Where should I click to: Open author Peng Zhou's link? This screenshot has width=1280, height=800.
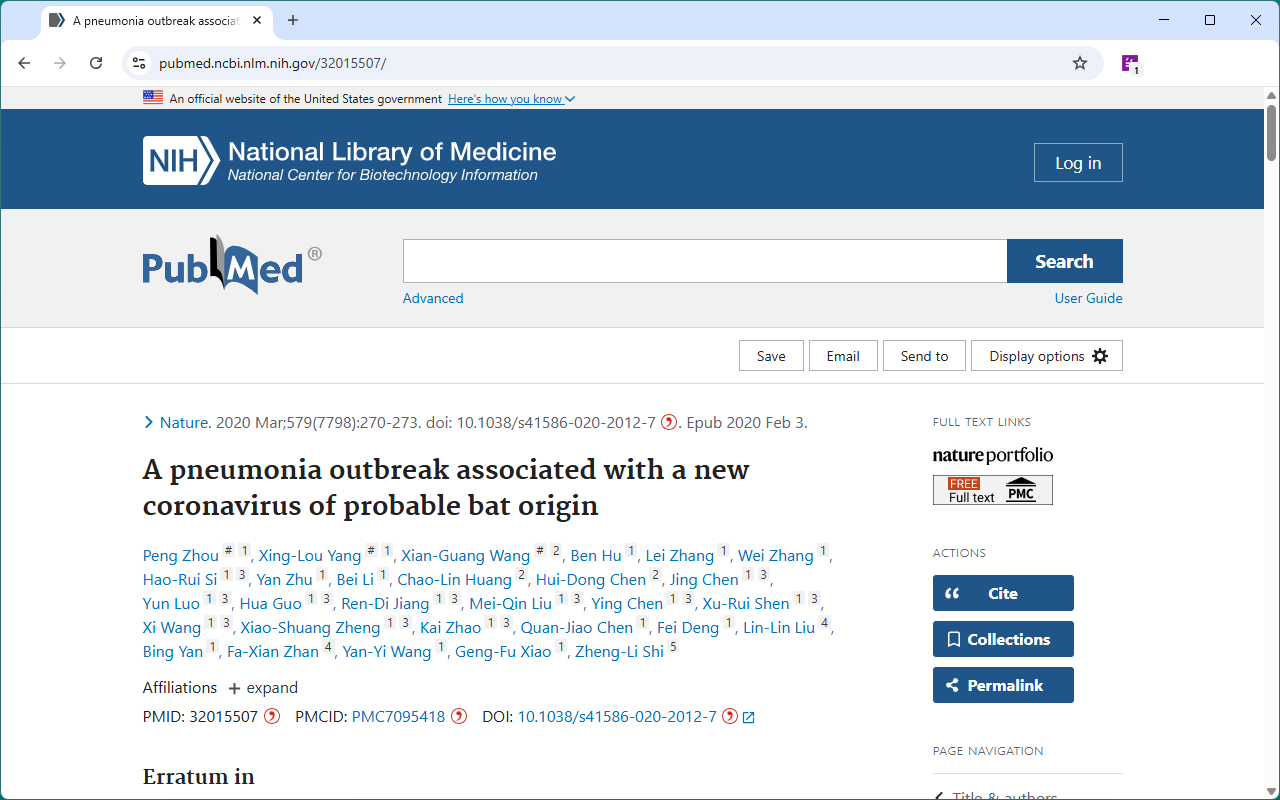pos(181,556)
